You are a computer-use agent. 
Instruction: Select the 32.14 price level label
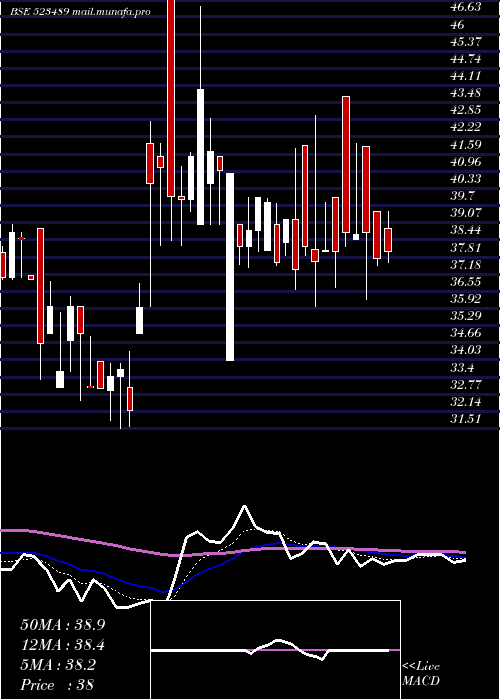[x=467, y=402]
